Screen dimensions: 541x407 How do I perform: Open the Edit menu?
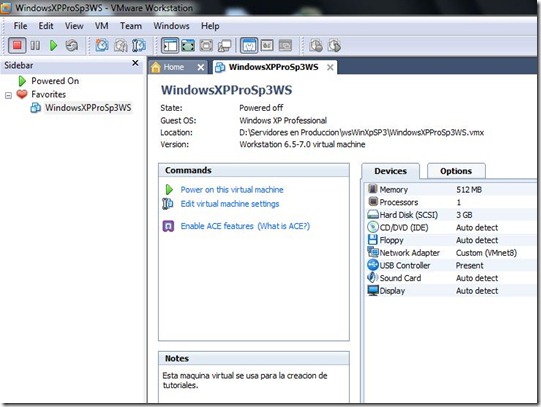click(x=46, y=26)
